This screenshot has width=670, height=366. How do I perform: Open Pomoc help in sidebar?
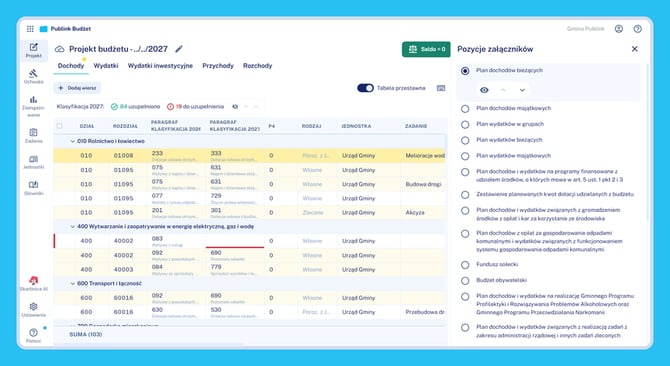(33, 335)
